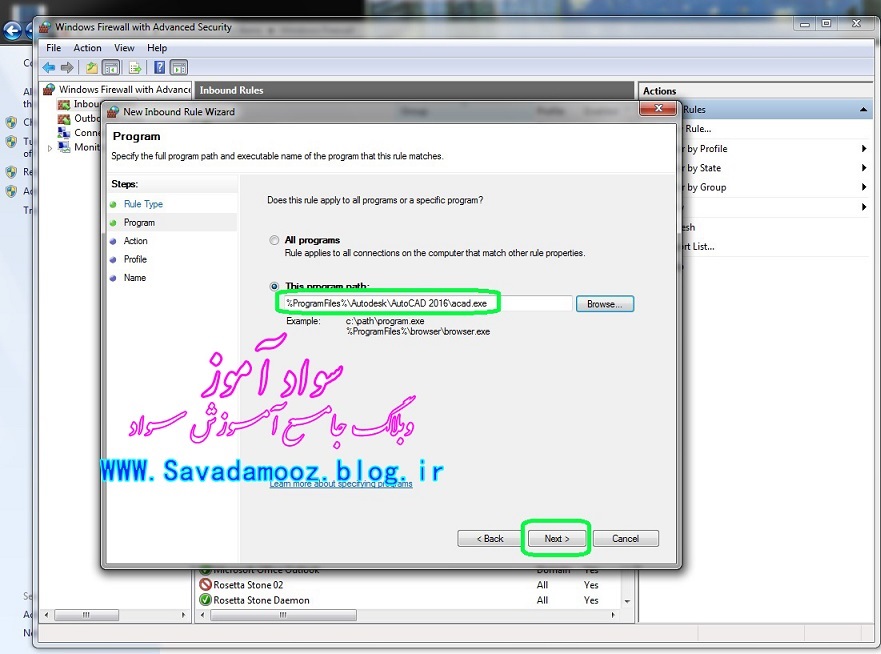Viewport: 881px width, 654px height.
Task: Expand the by Profile submenu arrow
Action: pos(864,149)
